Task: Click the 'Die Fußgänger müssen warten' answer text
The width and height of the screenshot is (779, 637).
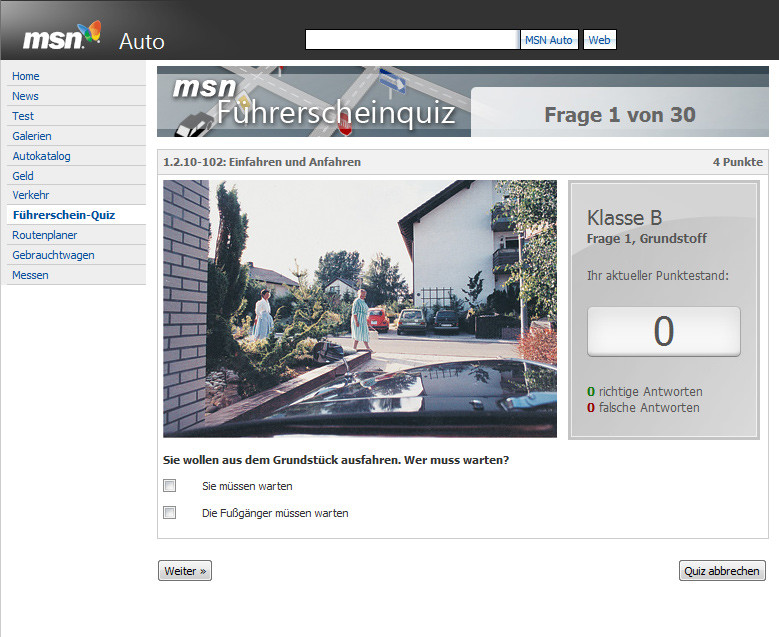Action: click(275, 513)
